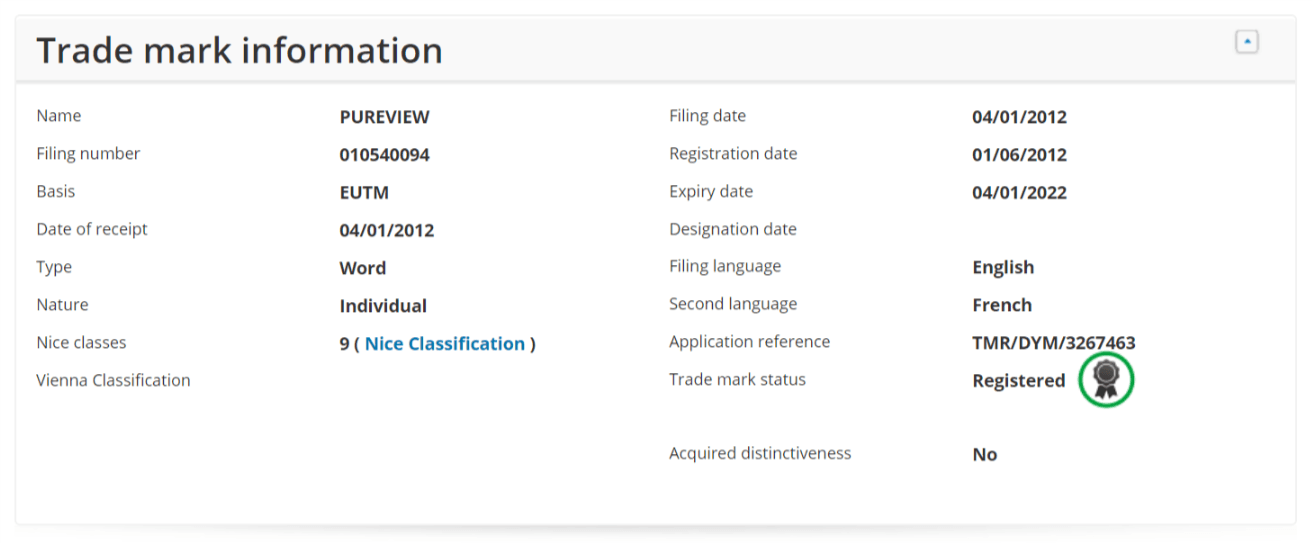
Task: Click the registered status ribbon icon
Action: click(x=1106, y=379)
